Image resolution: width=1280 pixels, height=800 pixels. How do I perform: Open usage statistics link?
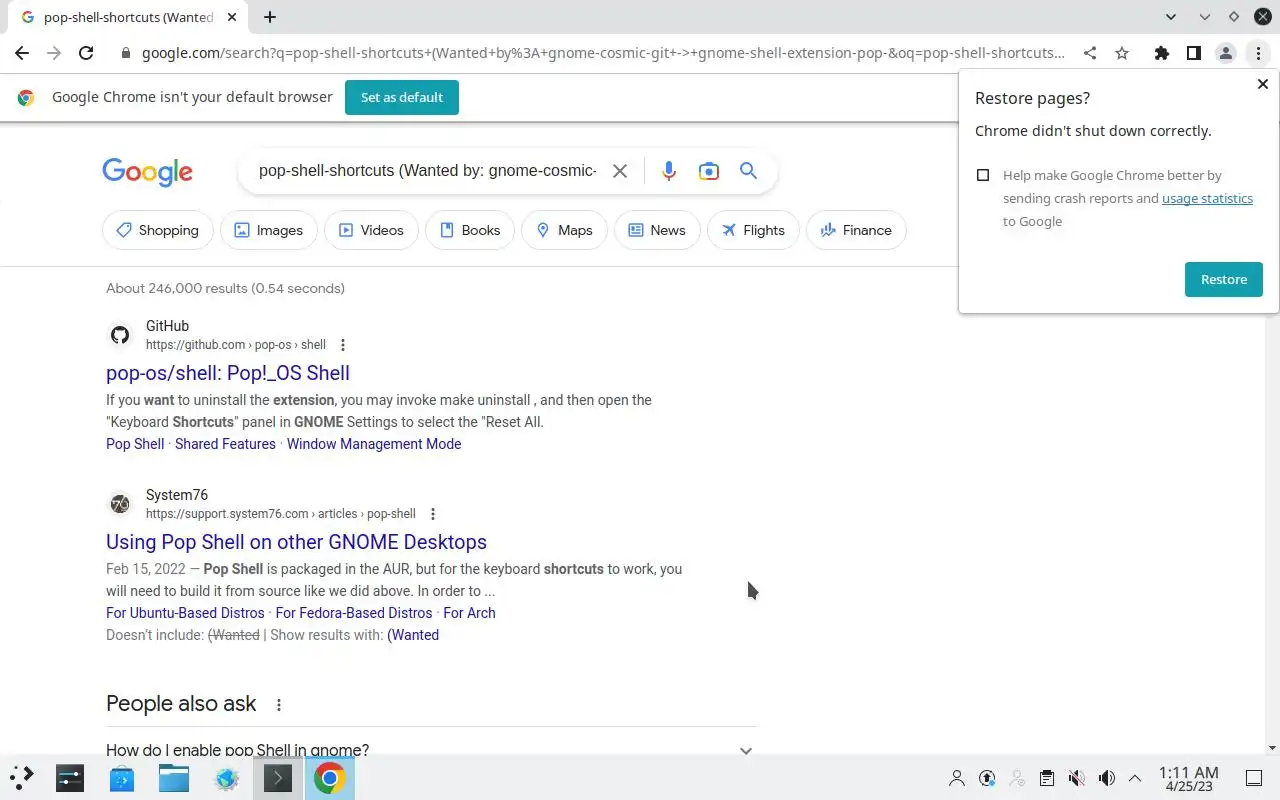click(x=1207, y=198)
